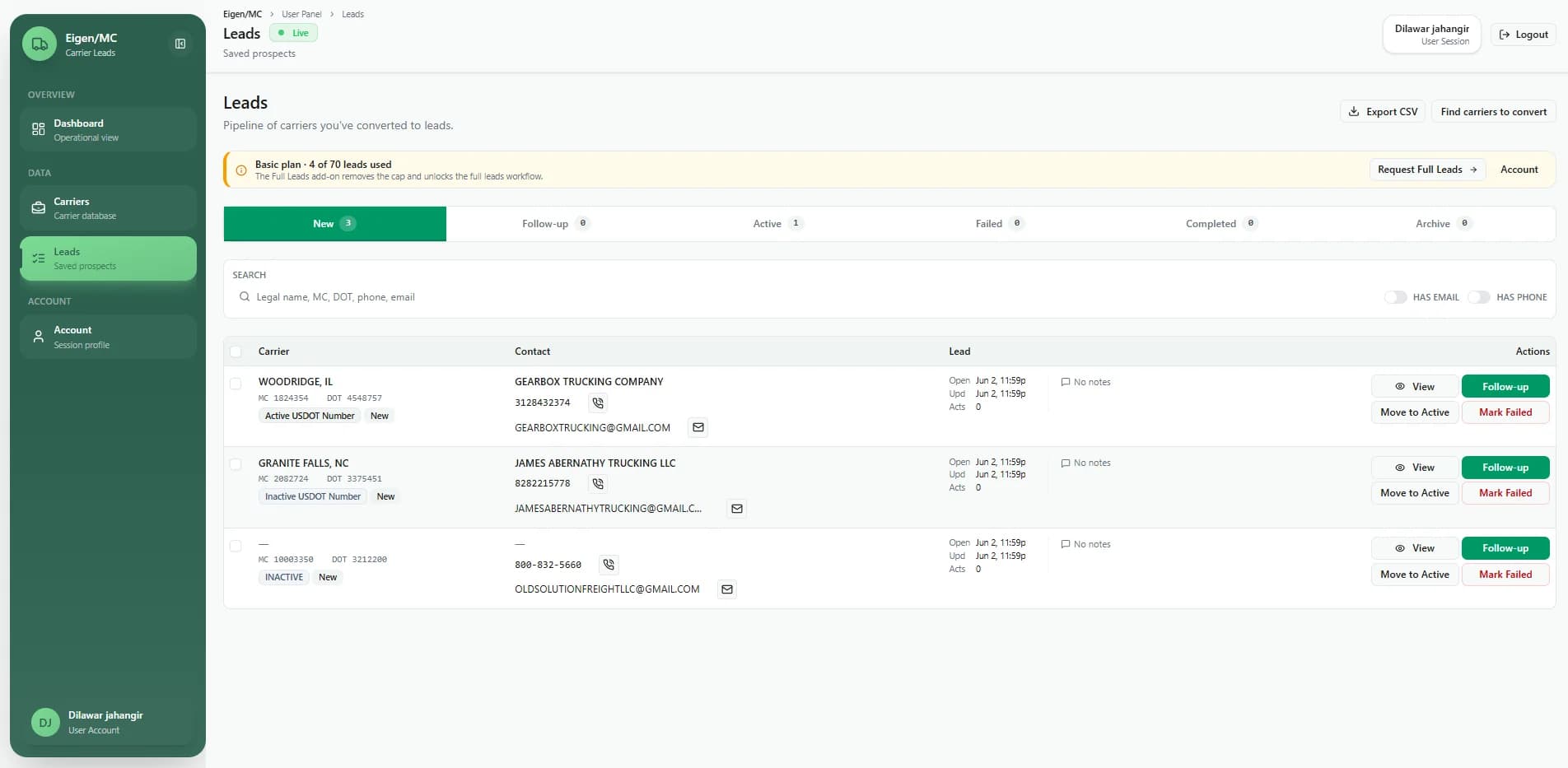Log out using the Logout button
Image resolution: width=1568 pixels, height=768 pixels.
tap(1524, 35)
